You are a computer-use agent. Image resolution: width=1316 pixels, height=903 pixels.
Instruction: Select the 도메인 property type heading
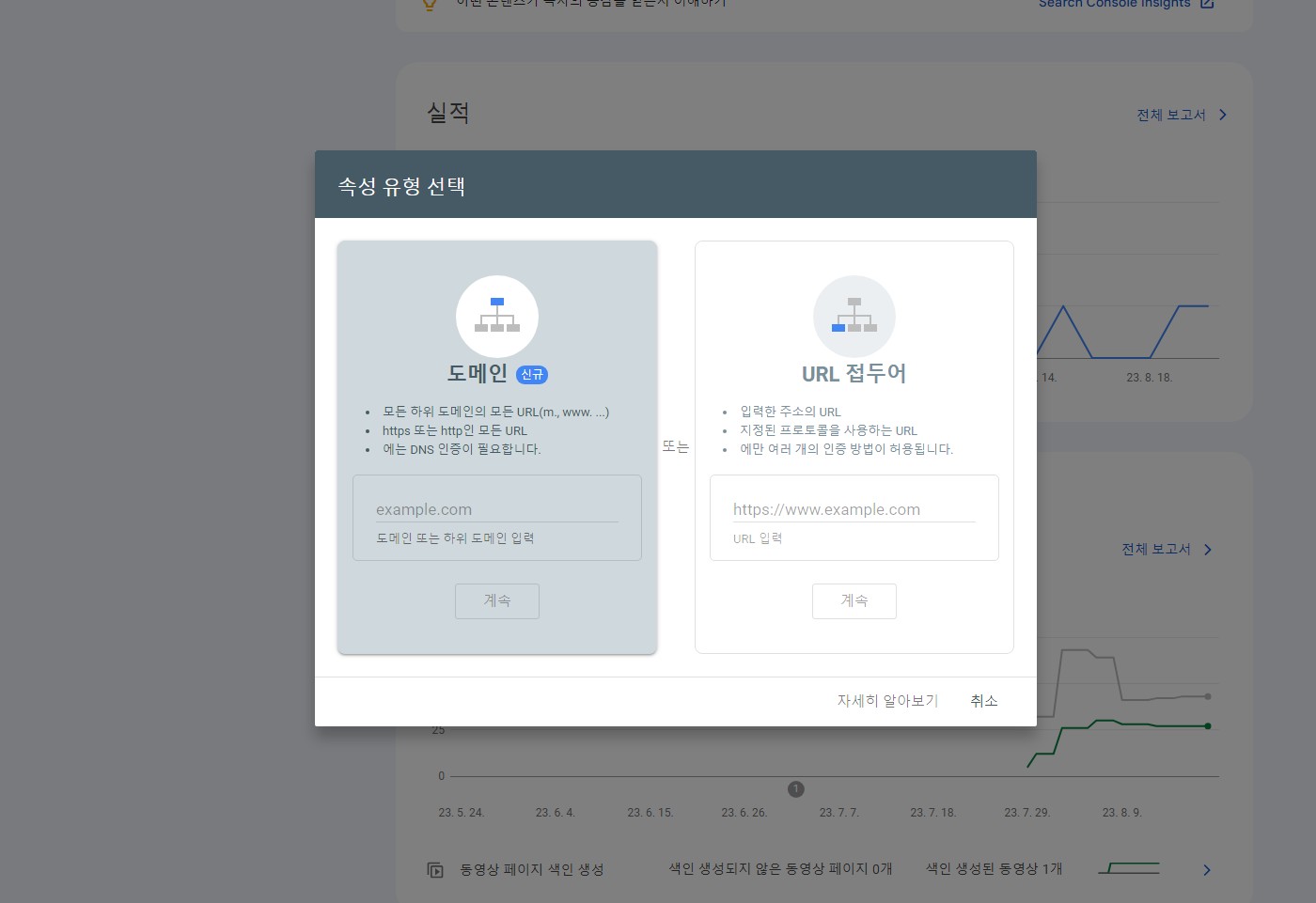(x=478, y=374)
